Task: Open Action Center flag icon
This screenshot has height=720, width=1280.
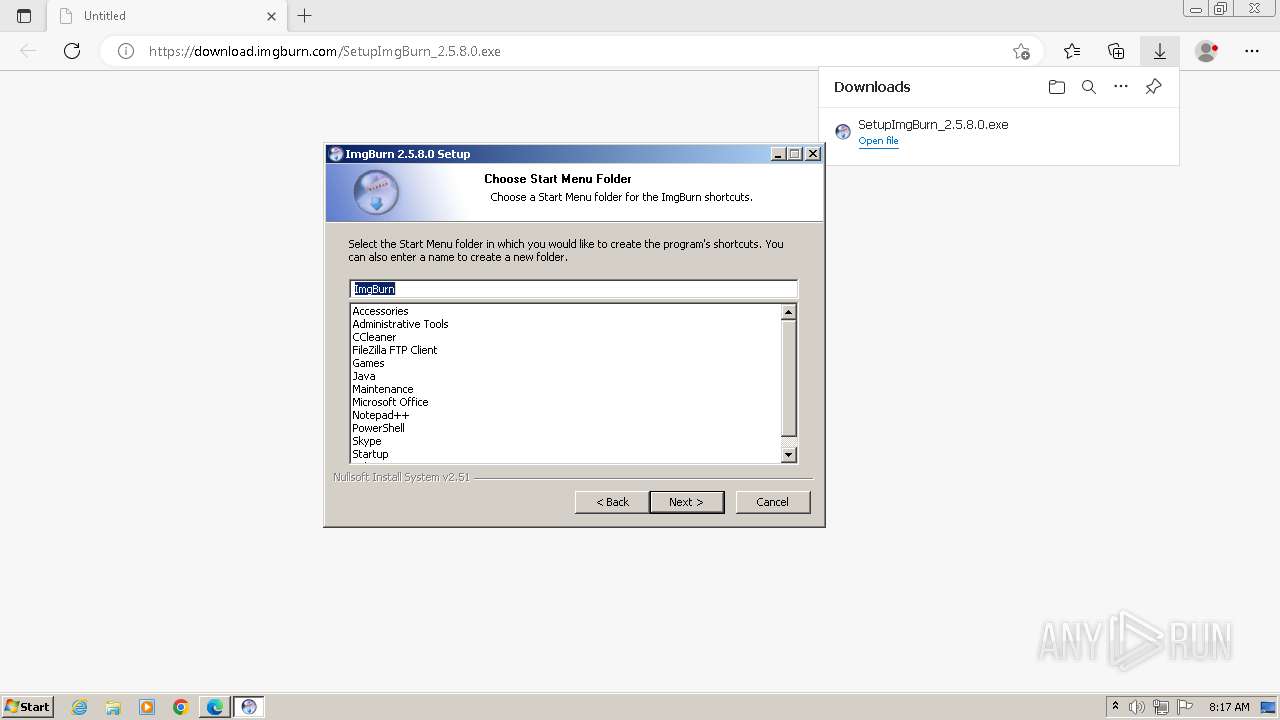Action: point(1185,707)
